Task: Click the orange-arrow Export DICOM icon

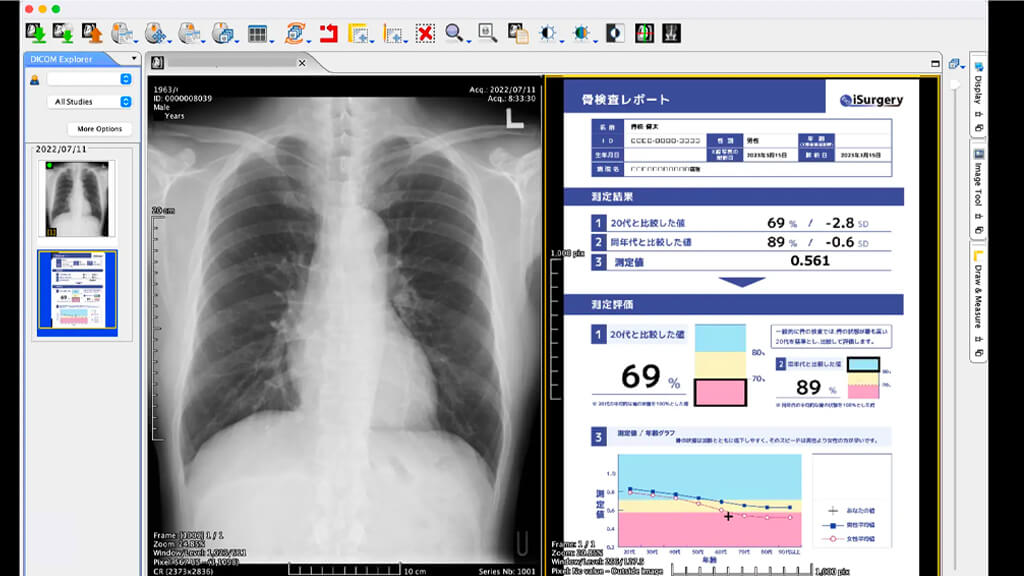Action: coord(92,33)
